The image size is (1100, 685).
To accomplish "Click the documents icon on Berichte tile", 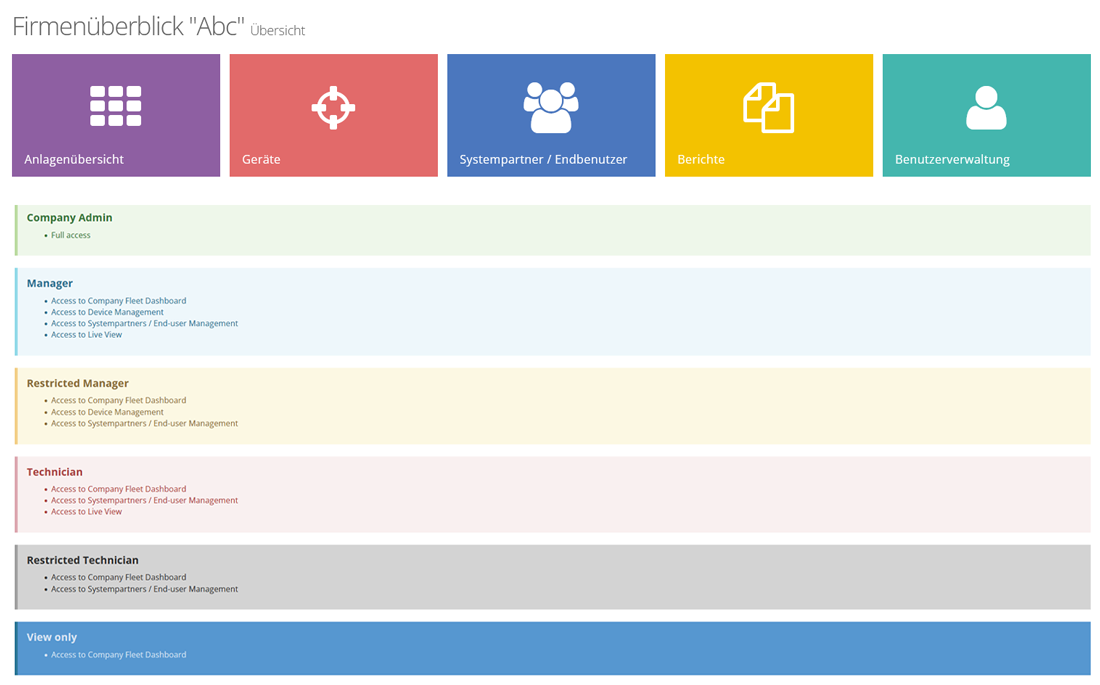I will click(768, 107).
